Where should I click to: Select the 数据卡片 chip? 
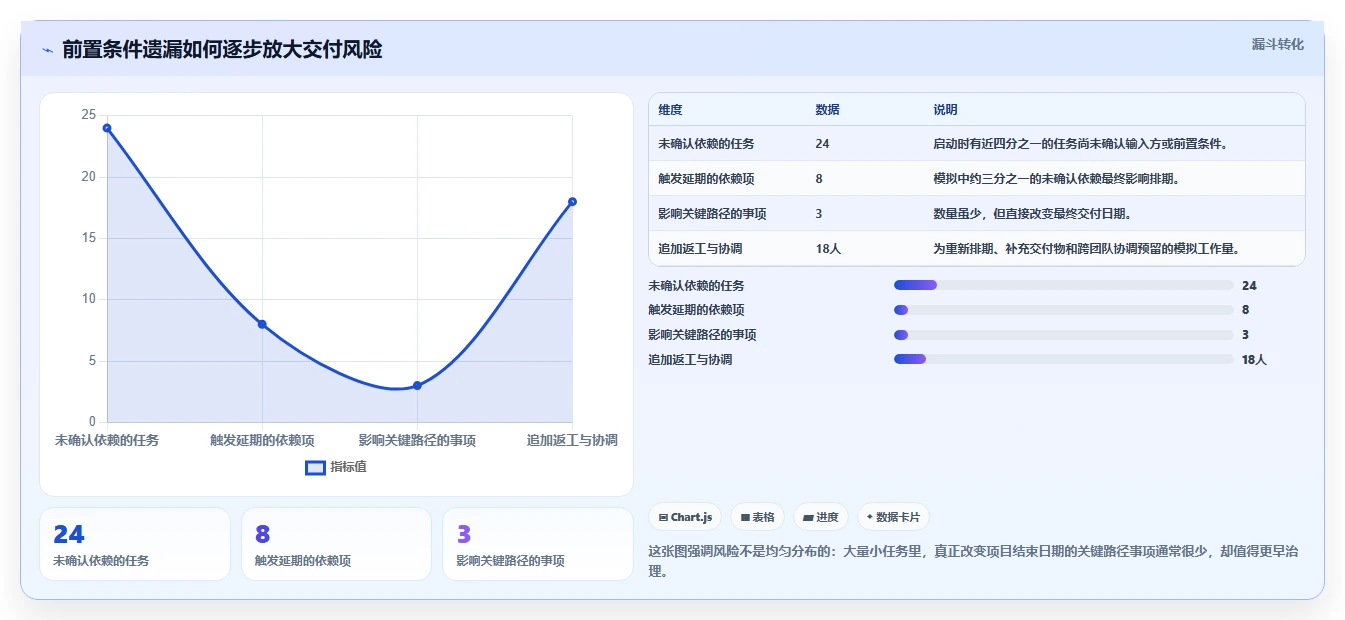click(x=893, y=517)
